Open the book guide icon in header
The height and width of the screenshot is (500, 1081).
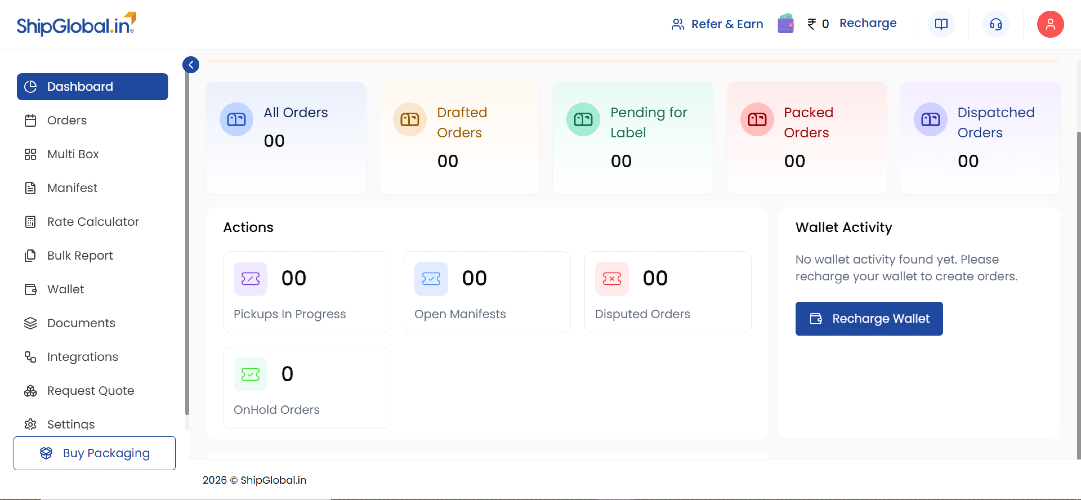click(x=940, y=24)
